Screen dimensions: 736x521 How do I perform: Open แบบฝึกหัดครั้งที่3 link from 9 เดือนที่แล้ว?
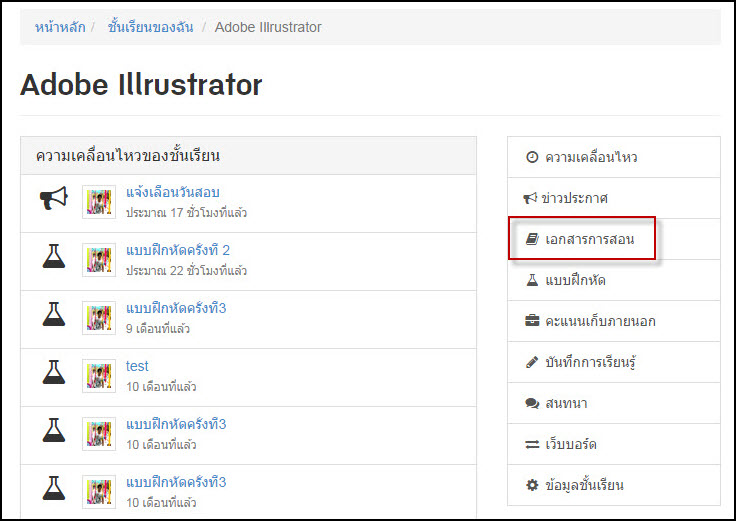coord(176,308)
